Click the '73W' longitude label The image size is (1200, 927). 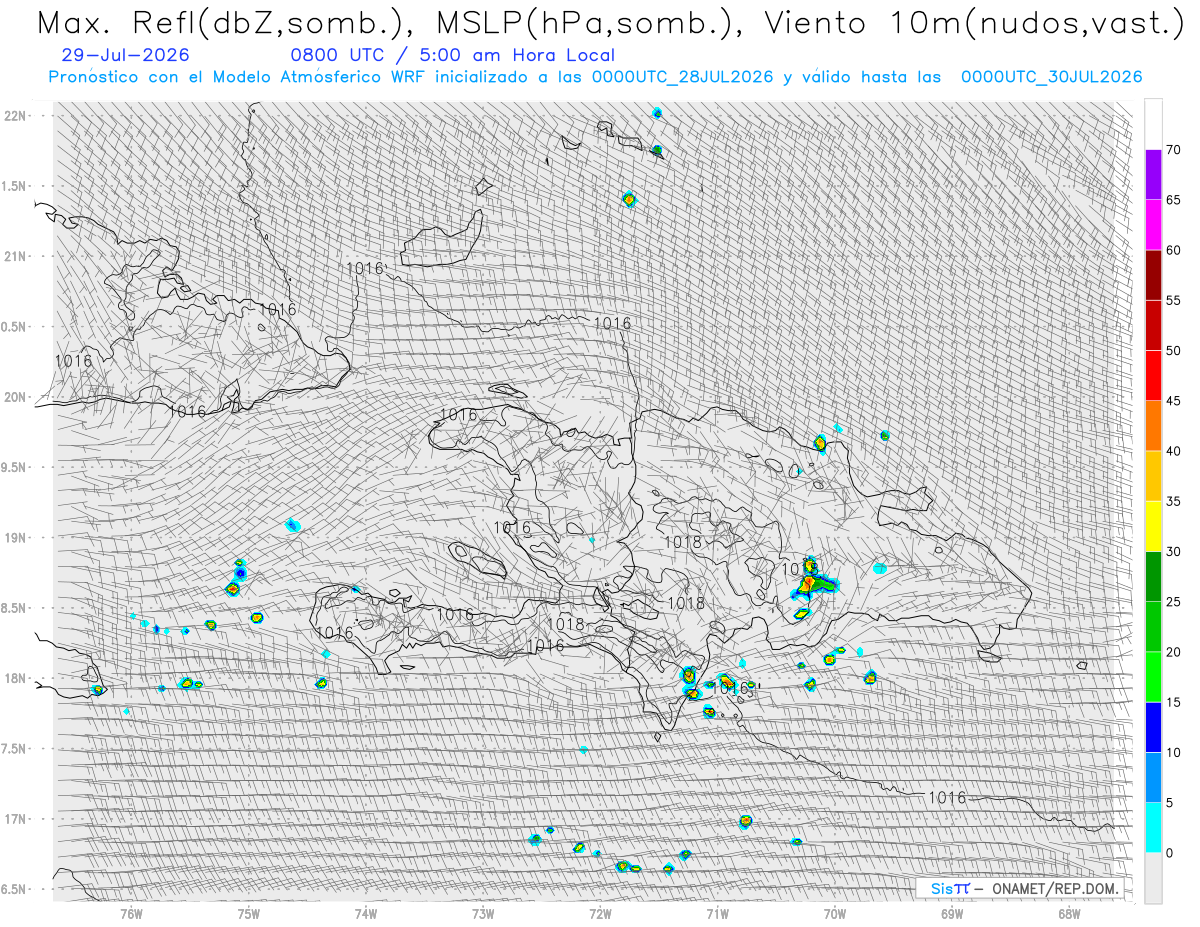[x=483, y=912]
